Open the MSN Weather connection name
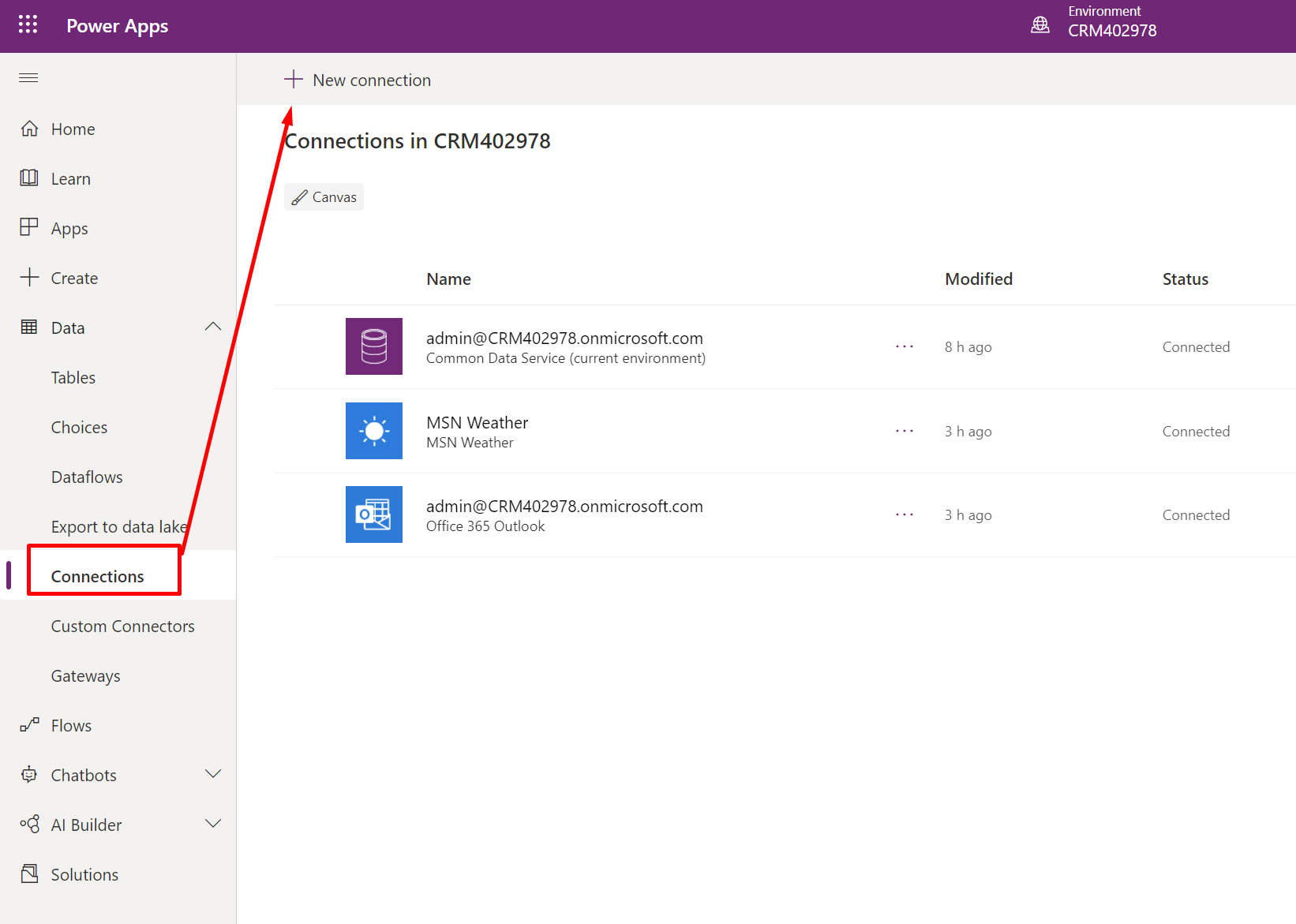The width and height of the screenshot is (1296, 924). [478, 422]
